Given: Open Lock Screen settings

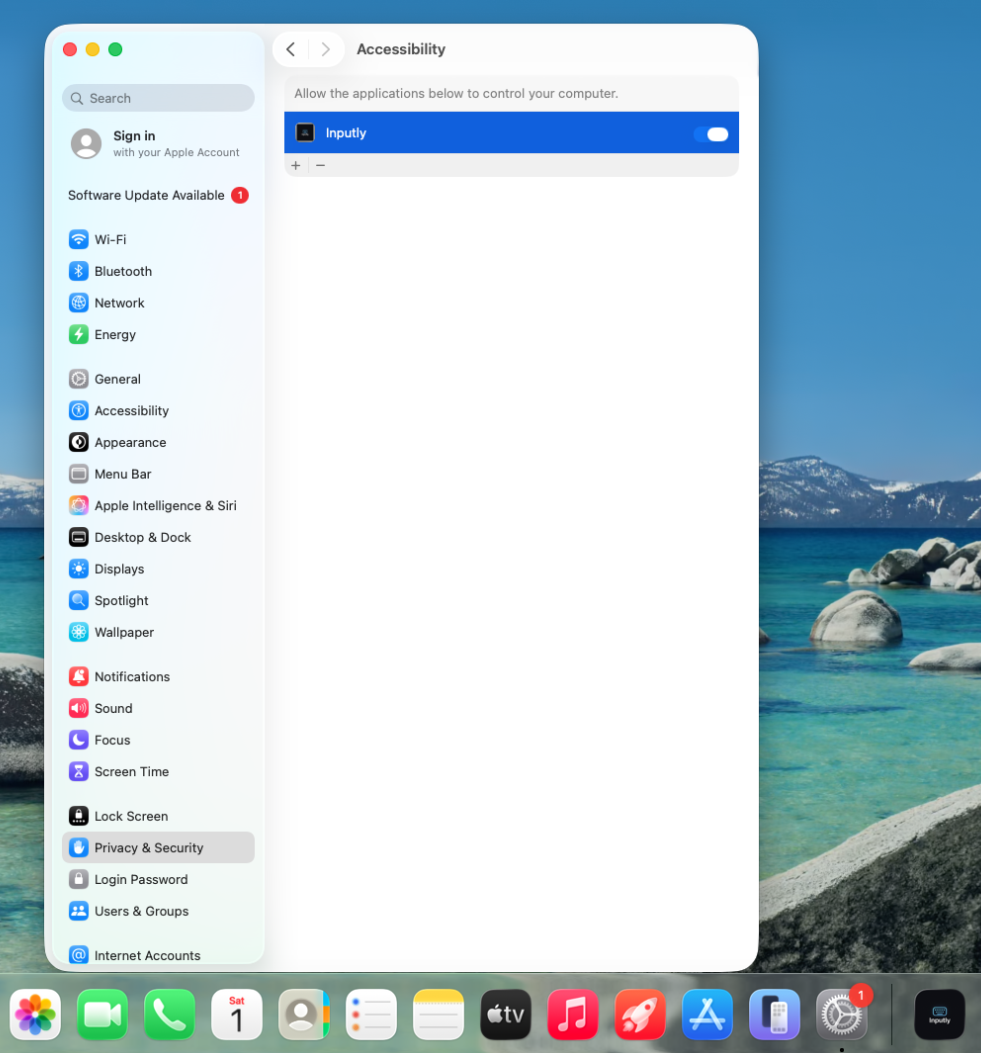Looking at the screenshot, I should (131, 817).
